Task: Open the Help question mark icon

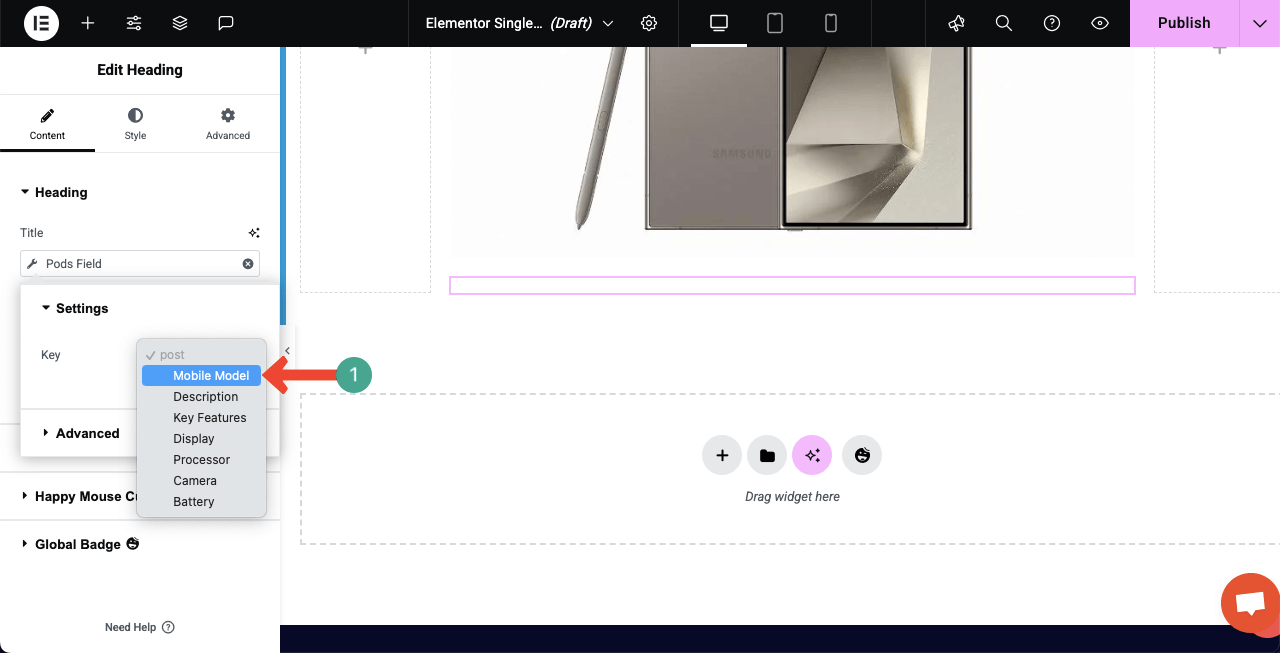Action: [x=1052, y=23]
